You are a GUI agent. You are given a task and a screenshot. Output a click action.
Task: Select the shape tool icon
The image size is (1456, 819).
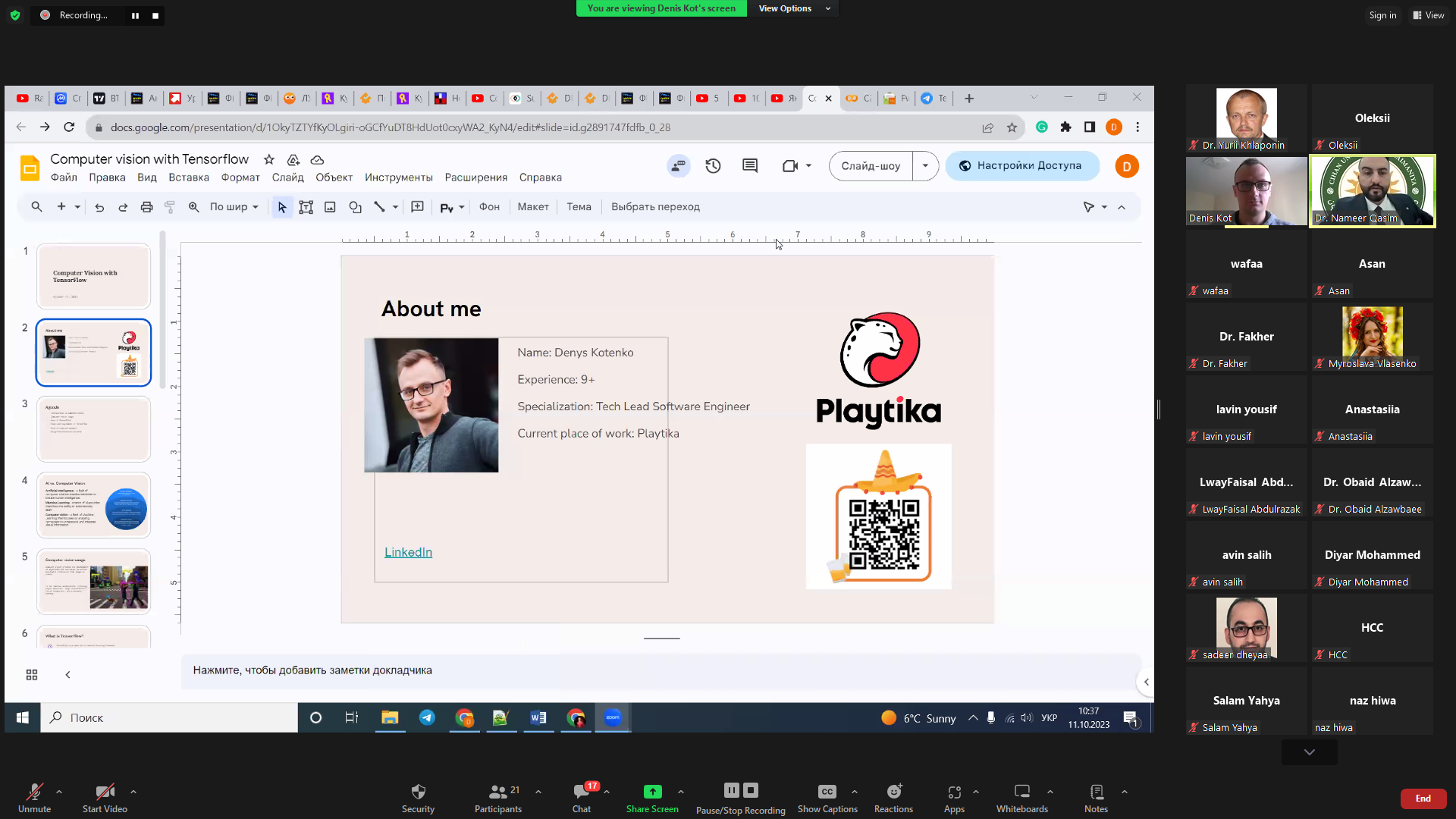[x=355, y=207]
